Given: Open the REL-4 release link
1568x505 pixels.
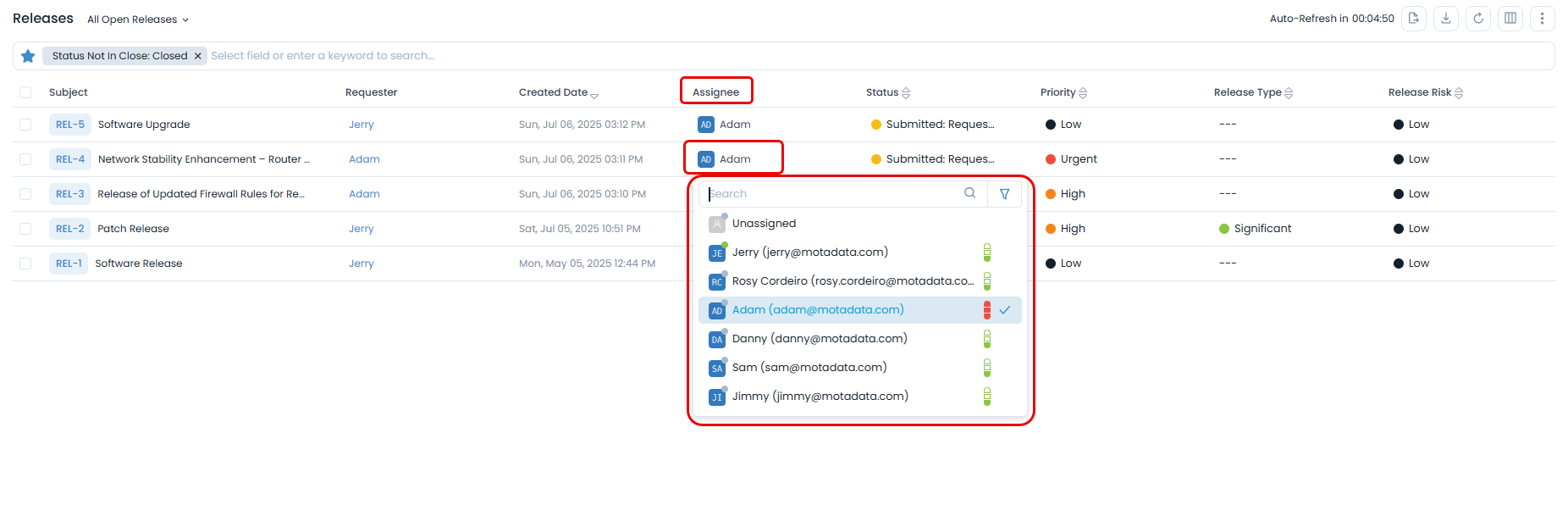Looking at the screenshot, I should pos(70,159).
